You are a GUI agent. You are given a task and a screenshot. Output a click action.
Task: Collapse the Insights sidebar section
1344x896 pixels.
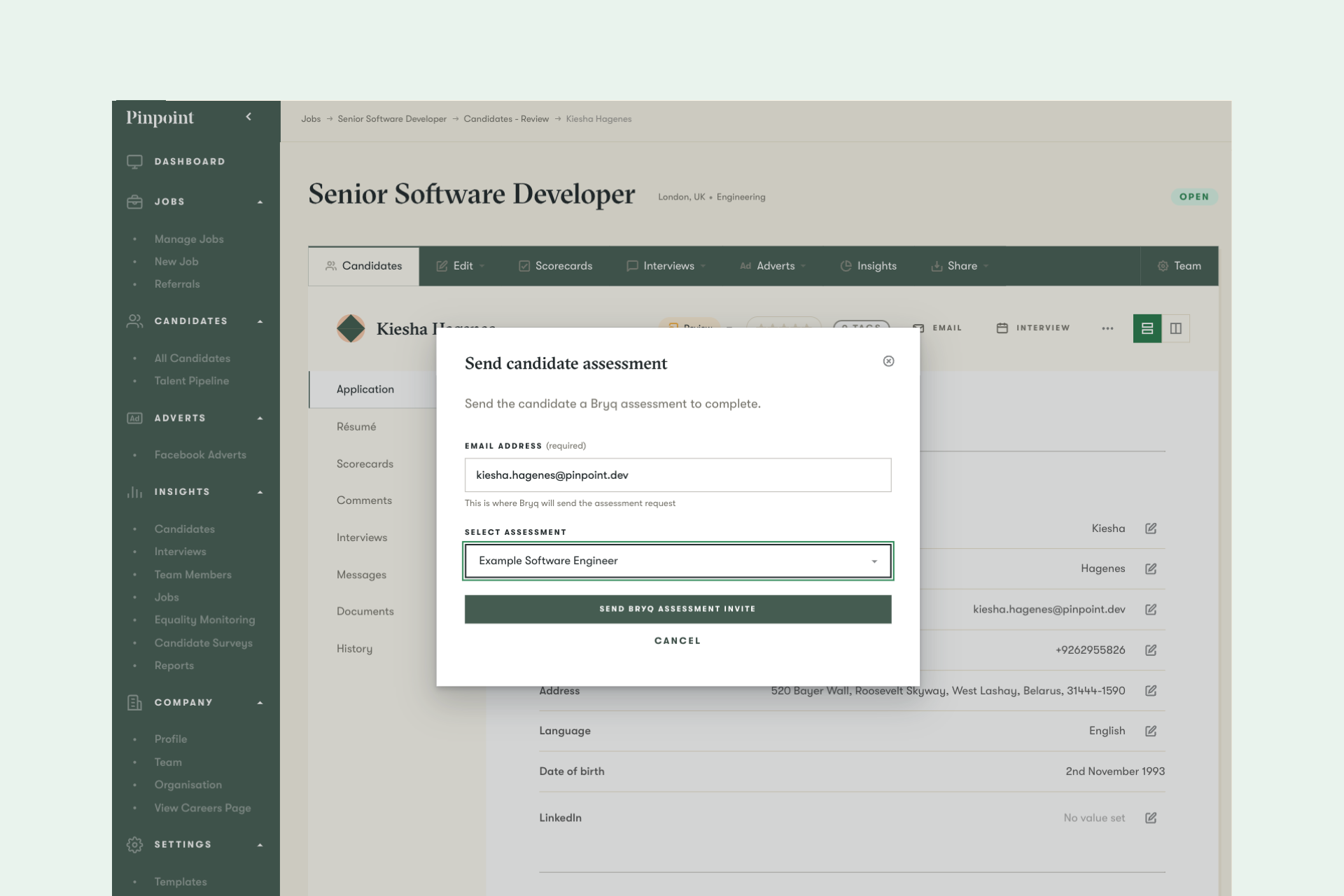pos(260,492)
